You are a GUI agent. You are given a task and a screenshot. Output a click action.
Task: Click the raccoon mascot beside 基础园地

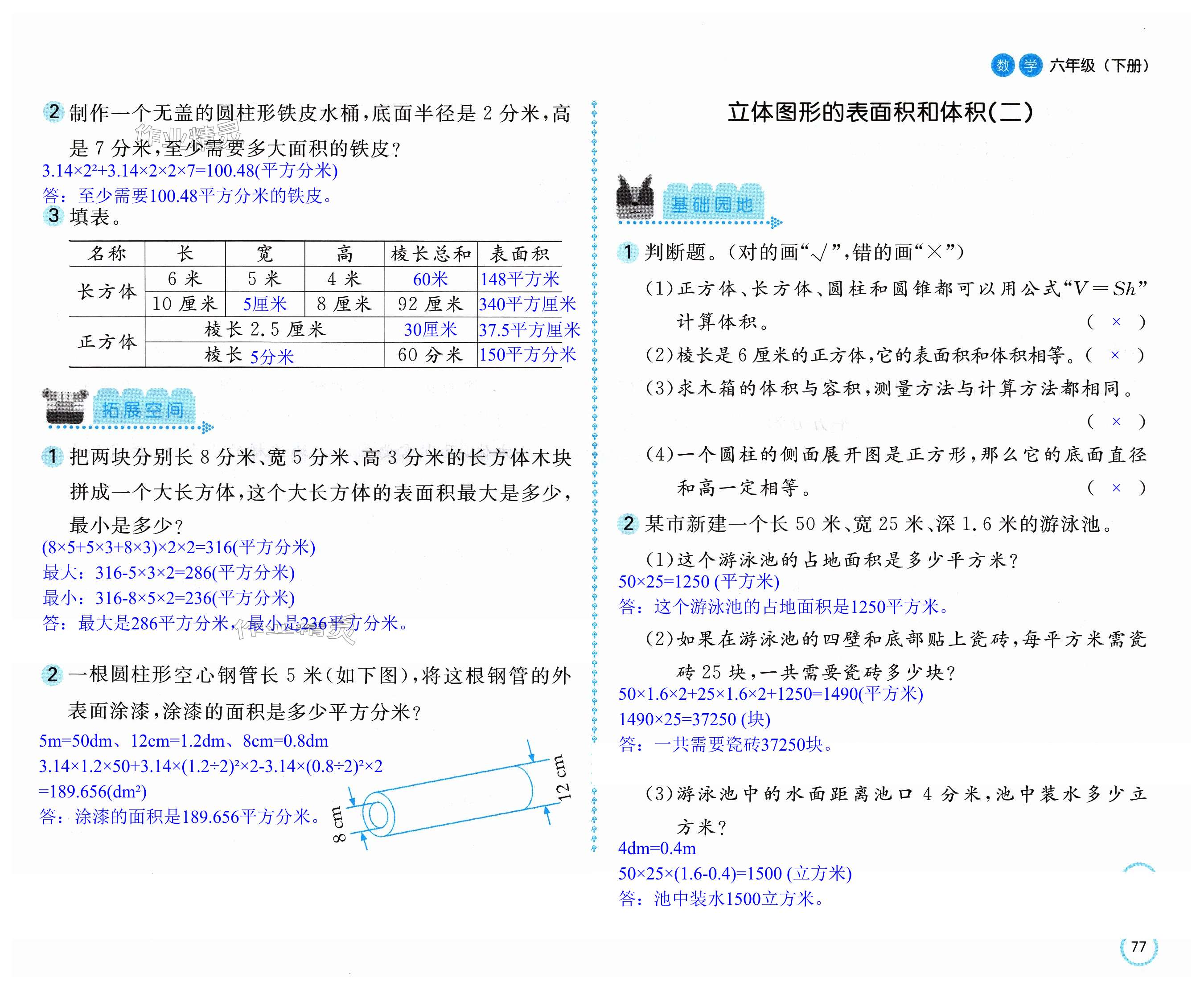tap(635, 197)
